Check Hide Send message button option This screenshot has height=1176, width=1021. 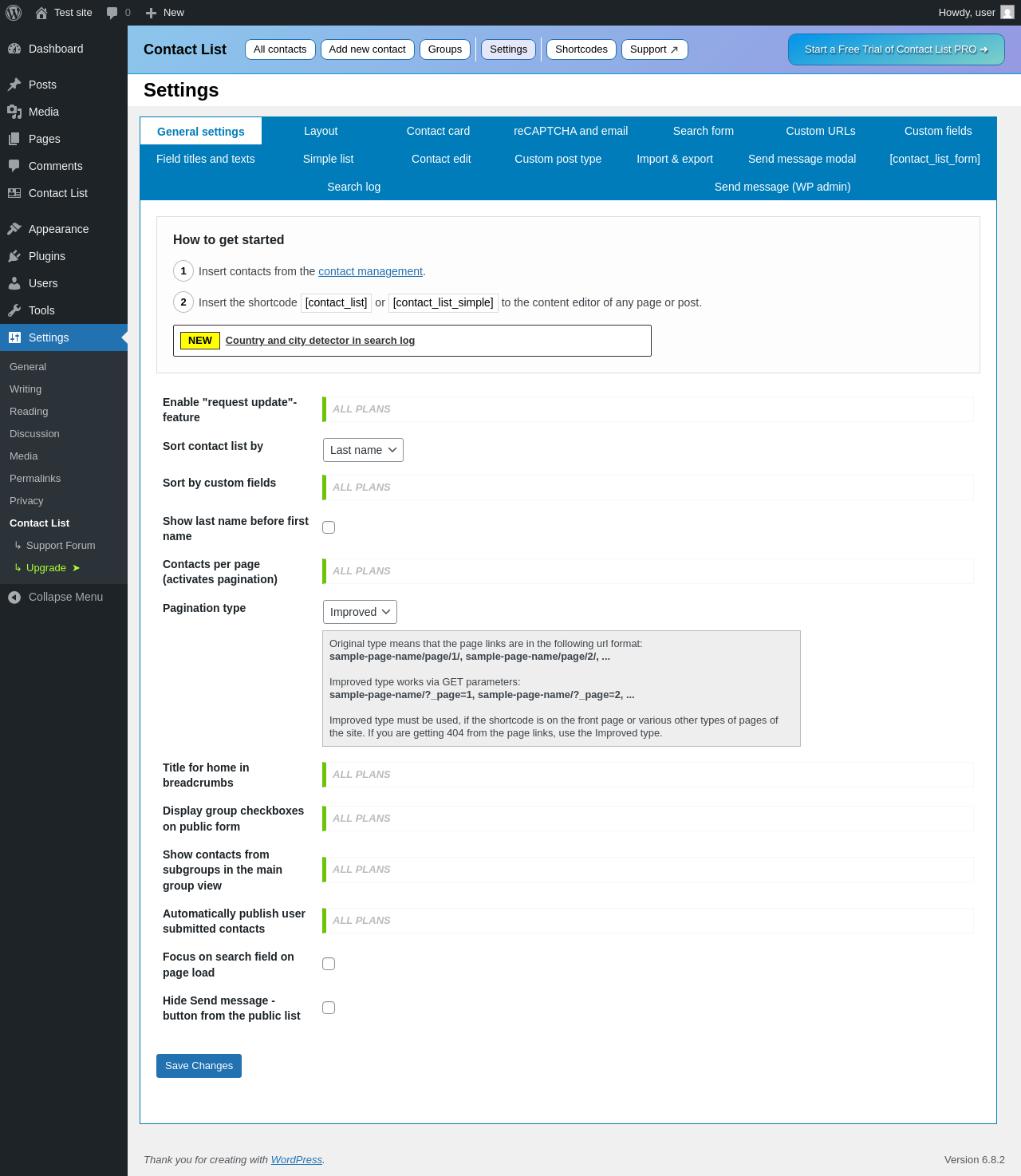click(x=329, y=1008)
